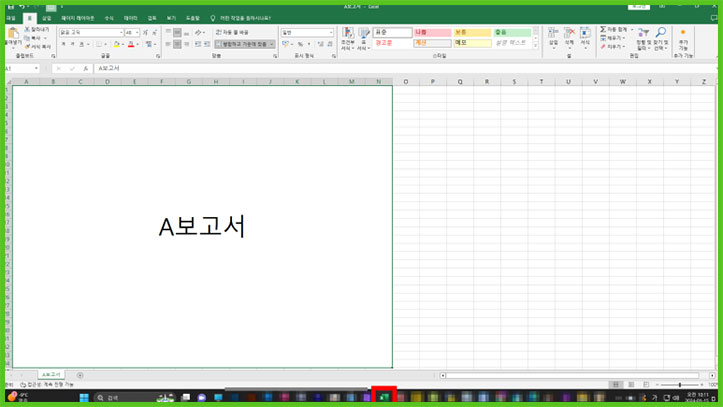This screenshot has height=407, width=723.
Task: Click the Copy (복사) button
Action: click(36, 38)
